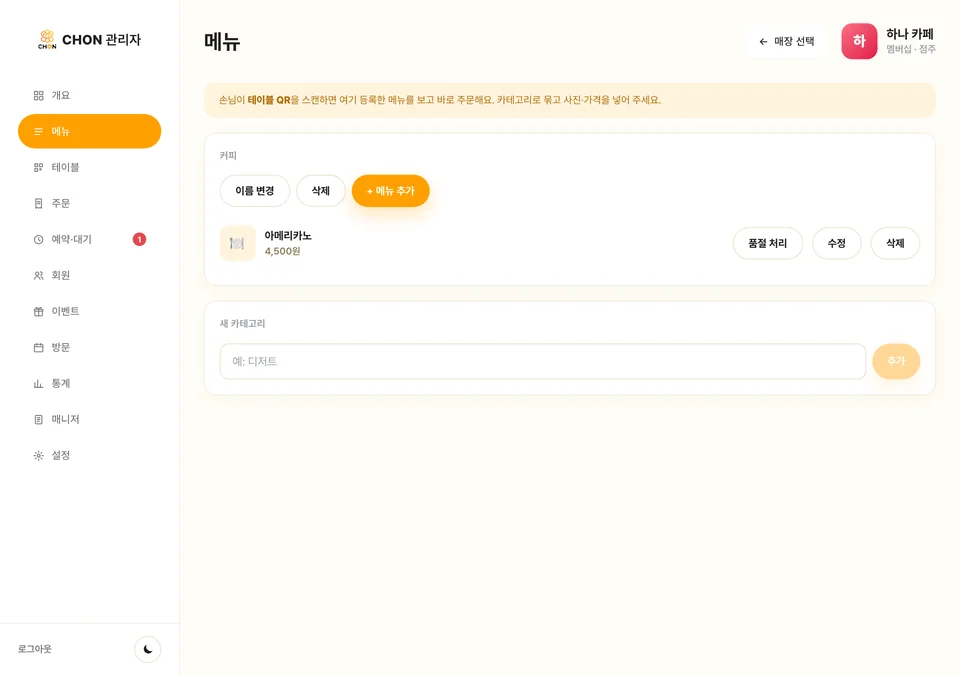The width and height of the screenshot is (960, 675).
Task: Mark 아메리카노 sold out with 품절 처리
Action: [x=768, y=243]
